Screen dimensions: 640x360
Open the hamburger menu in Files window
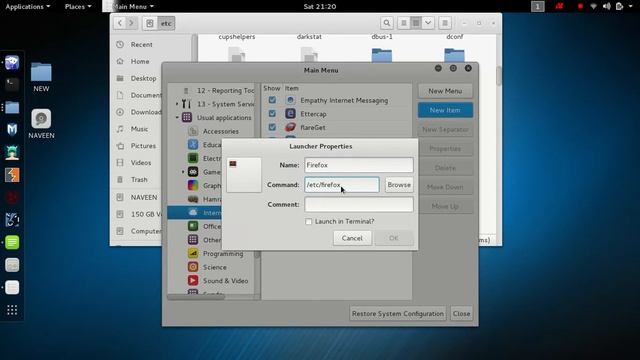point(445,23)
